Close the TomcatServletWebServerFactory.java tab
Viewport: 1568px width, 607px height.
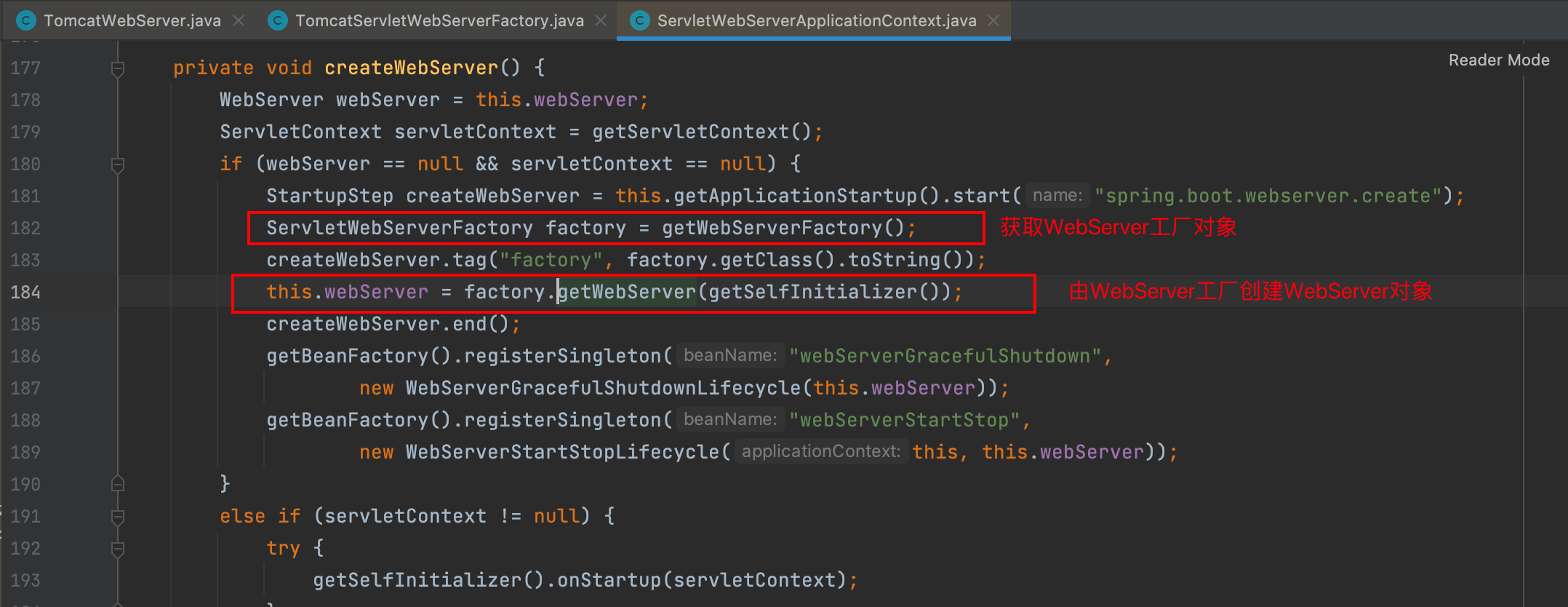point(601,21)
